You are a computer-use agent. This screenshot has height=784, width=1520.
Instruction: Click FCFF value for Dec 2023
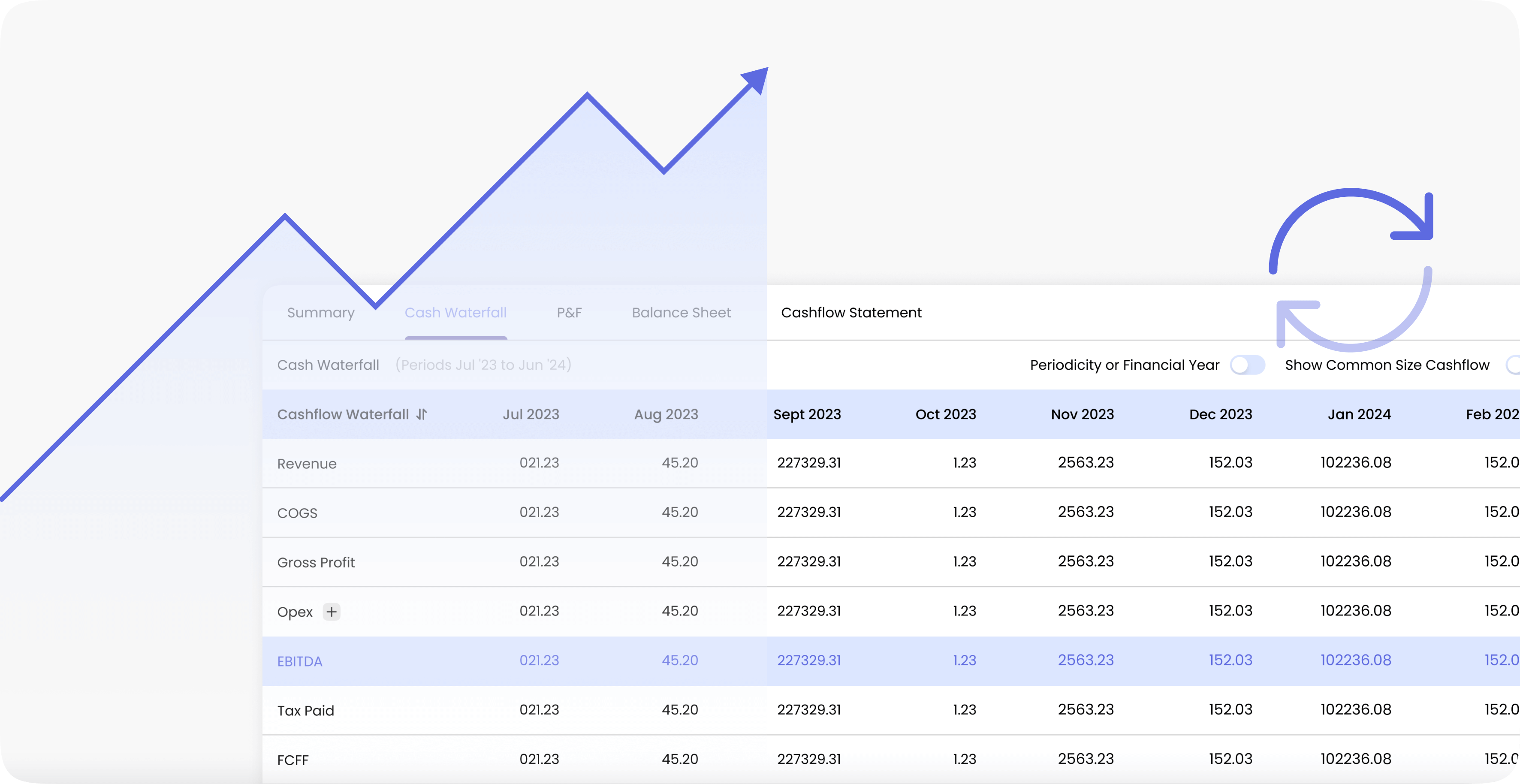pyautogui.click(x=1230, y=759)
